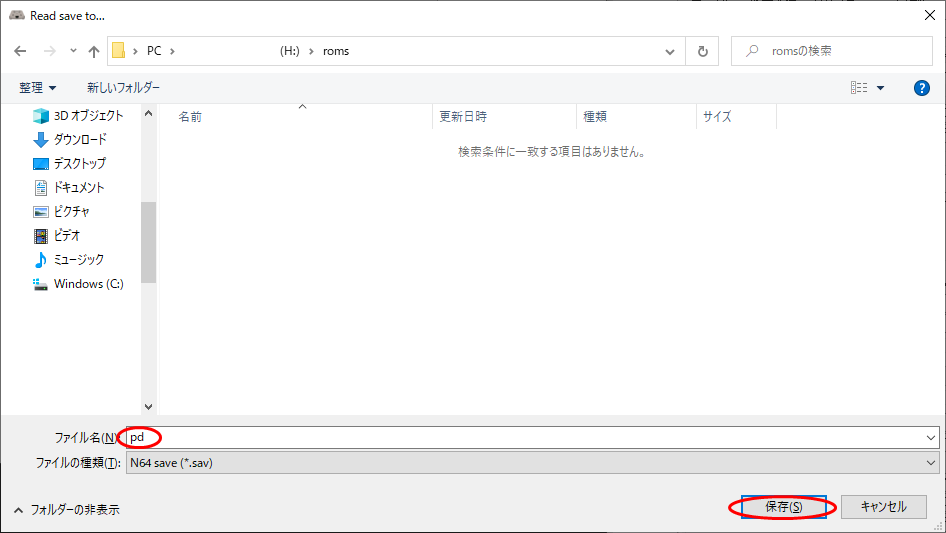Viewport: 946px width, 533px height.
Task: Open view options dropdown arrow
Action: pos(880,88)
